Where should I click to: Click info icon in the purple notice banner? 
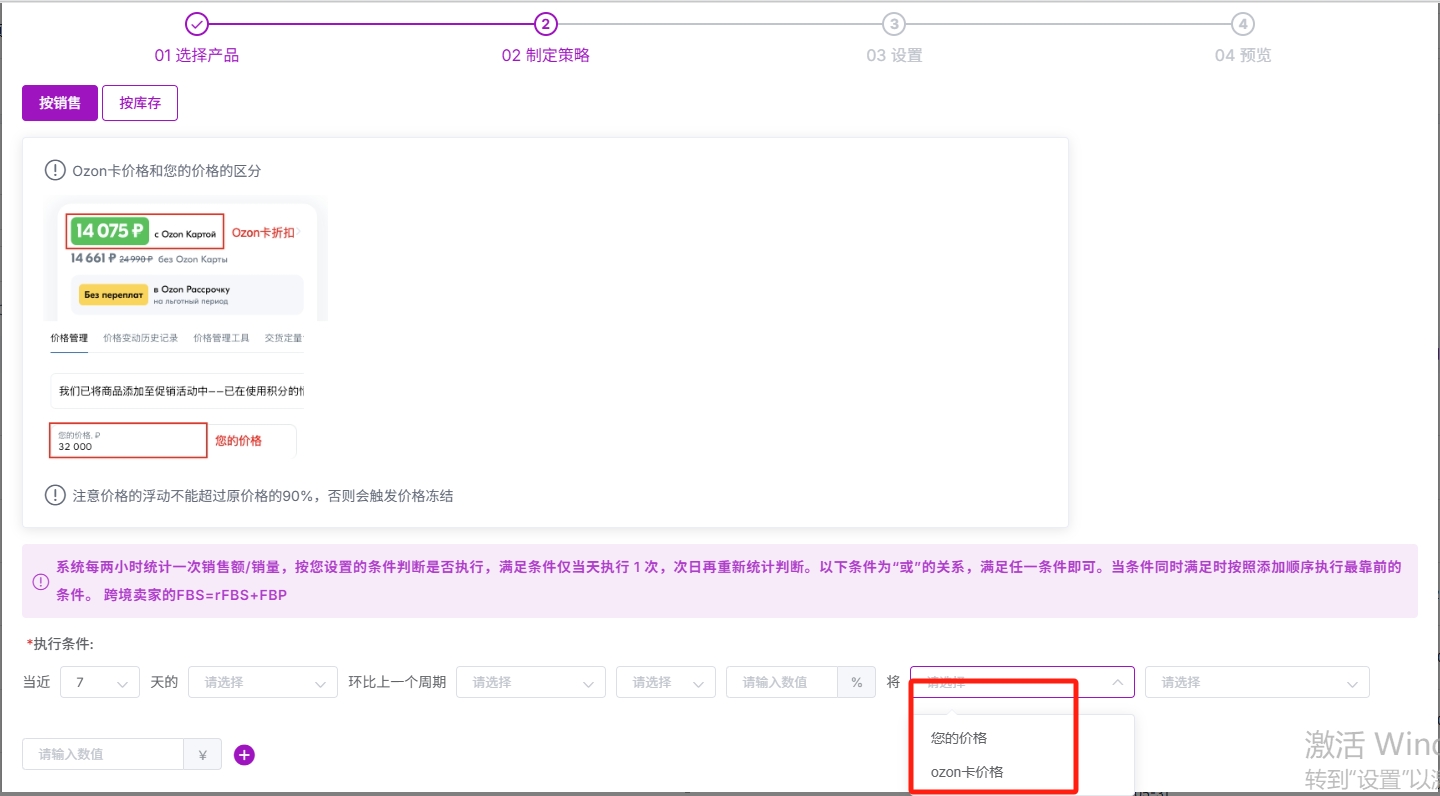pyautogui.click(x=41, y=581)
